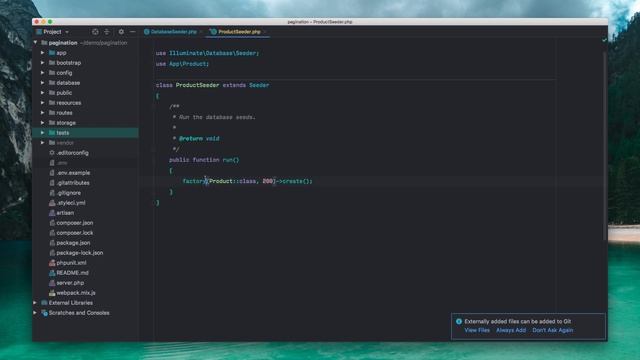Expand the resources folder
This screenshot has width=640, height=360.
pos(42,103)
